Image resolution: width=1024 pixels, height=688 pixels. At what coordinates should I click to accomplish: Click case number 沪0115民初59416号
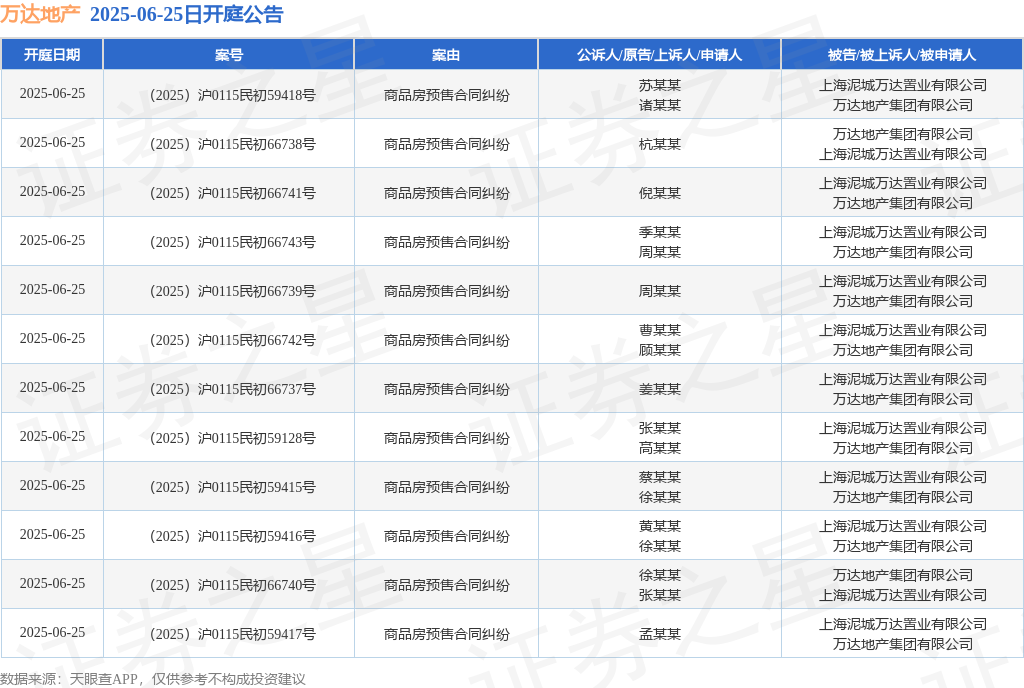pos(257,536)
